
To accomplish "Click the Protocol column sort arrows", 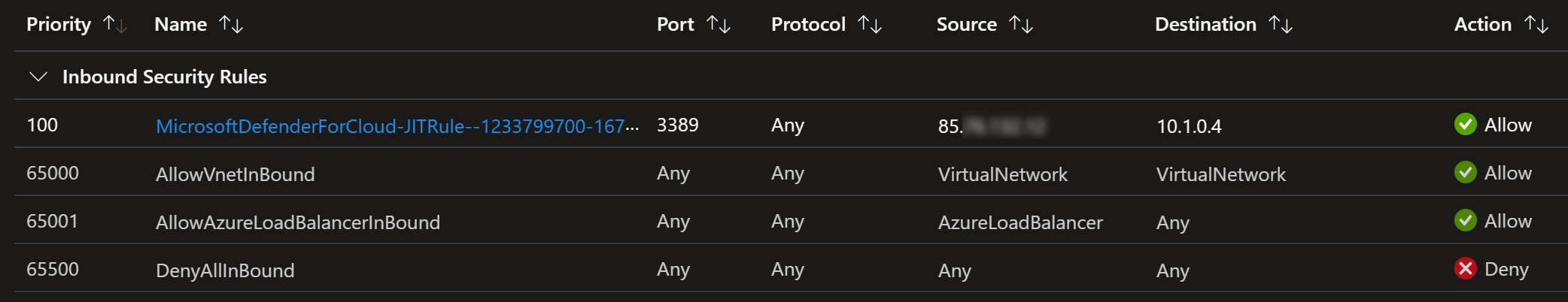I will 870,25.
